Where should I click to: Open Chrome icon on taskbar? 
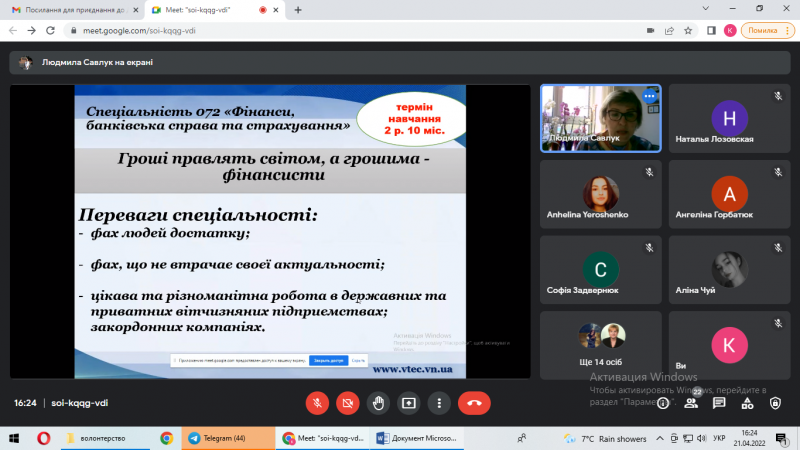click(166, 438)
